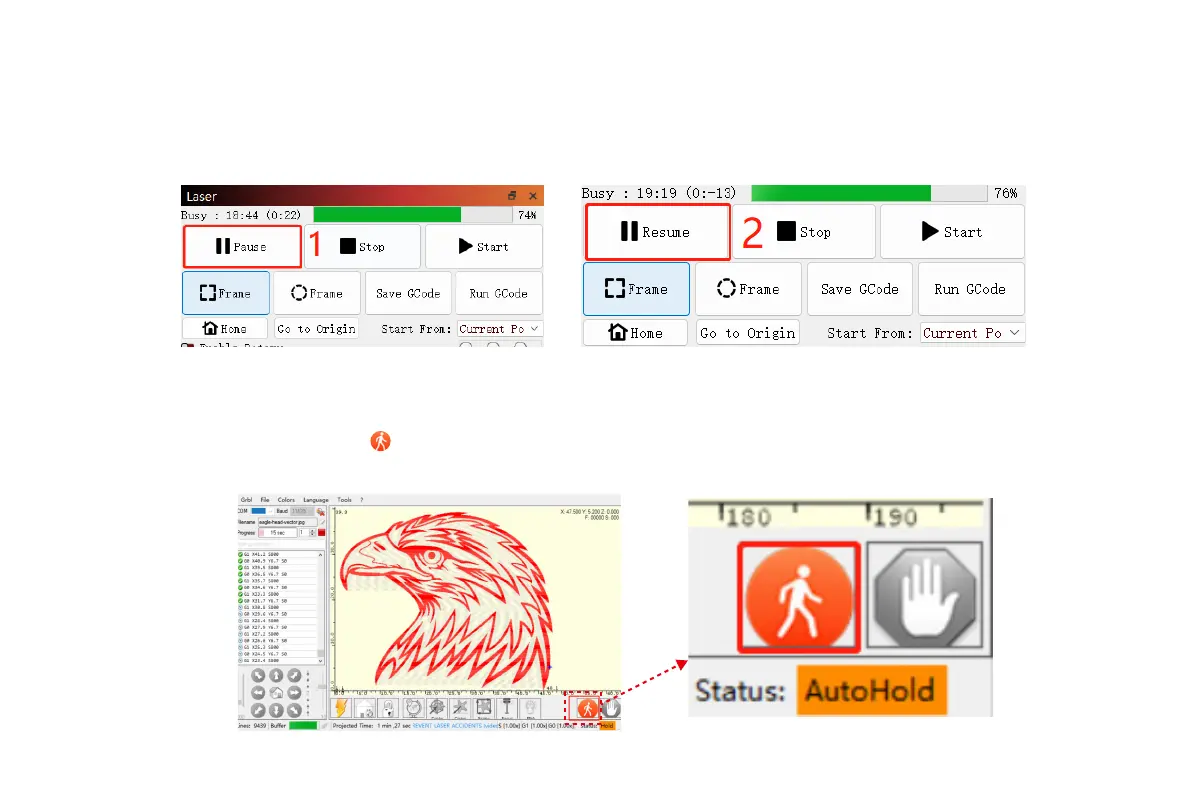The image size is (1191, 794).
Task: Open Start From dropdown in left Laser panel
Action: (499, 328)
